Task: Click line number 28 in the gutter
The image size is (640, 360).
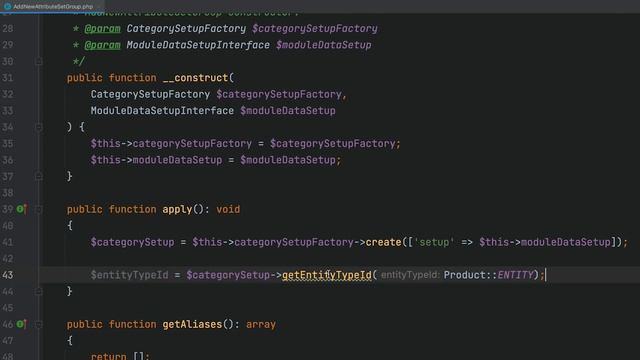Action: [8, 29]
